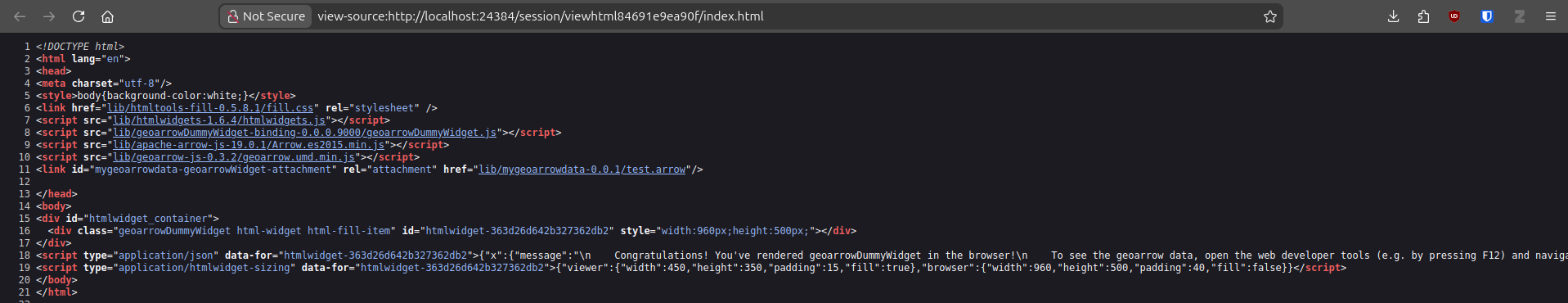The height and width of the screenshot is (303, 1568).
Task: Open the geoarrowDummyWidget.js script link
Action: click(304, 133)
